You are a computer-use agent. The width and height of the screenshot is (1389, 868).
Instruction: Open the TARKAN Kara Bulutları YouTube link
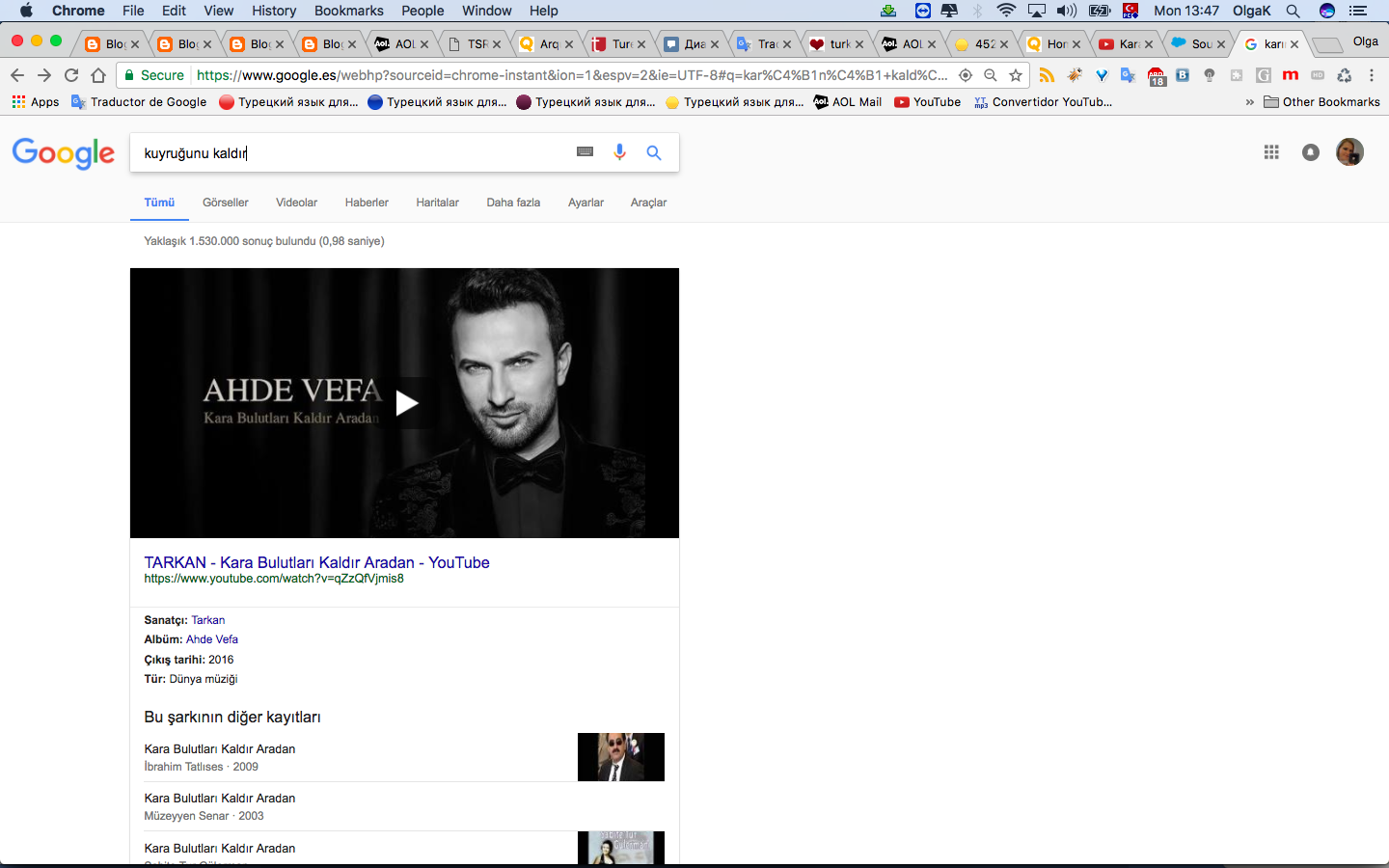tap(316, 562)
